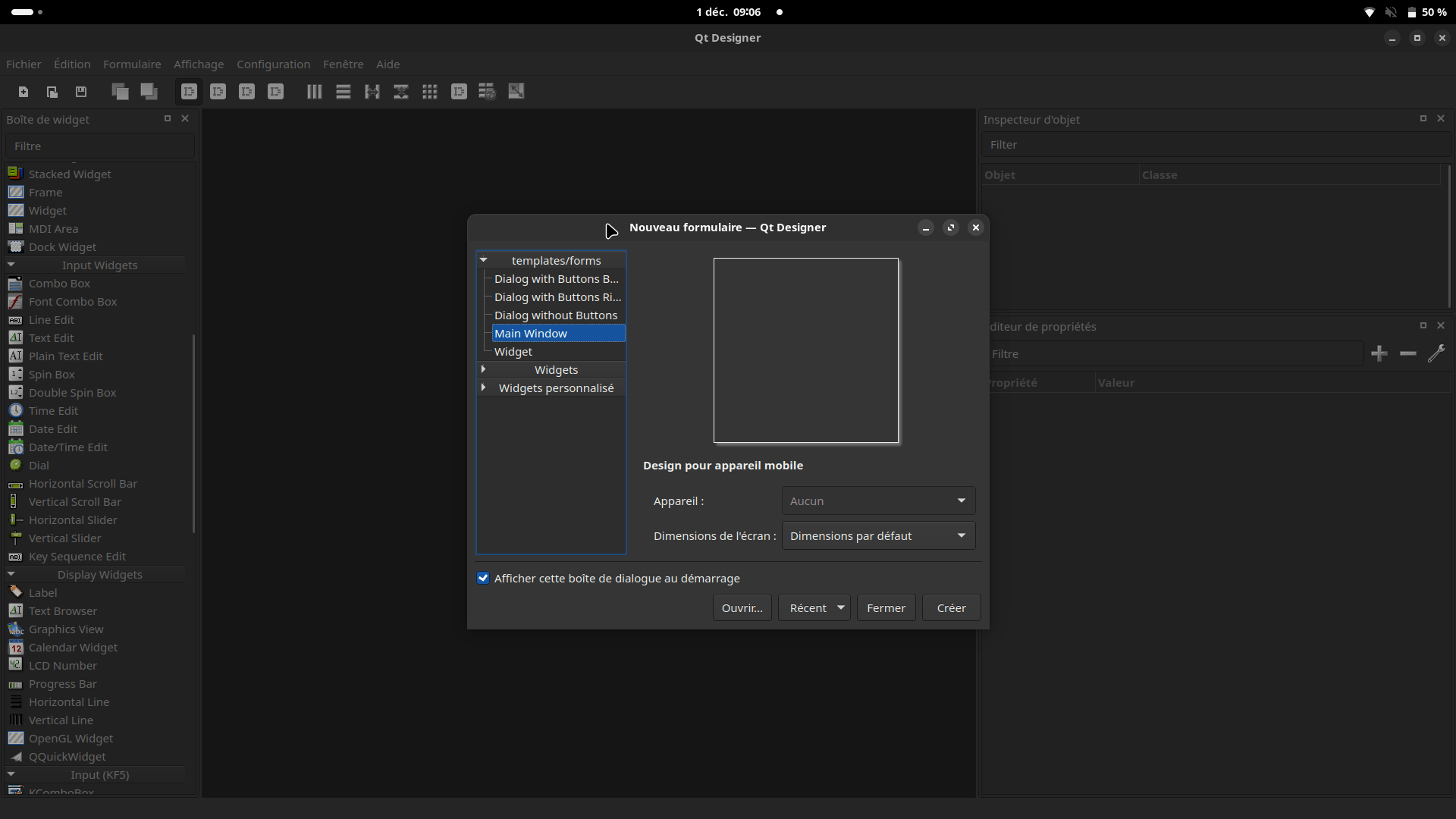This screenshot has height=819, width=1456.
Task: Apply grid layout from toolbar
Action: [430, 92]
